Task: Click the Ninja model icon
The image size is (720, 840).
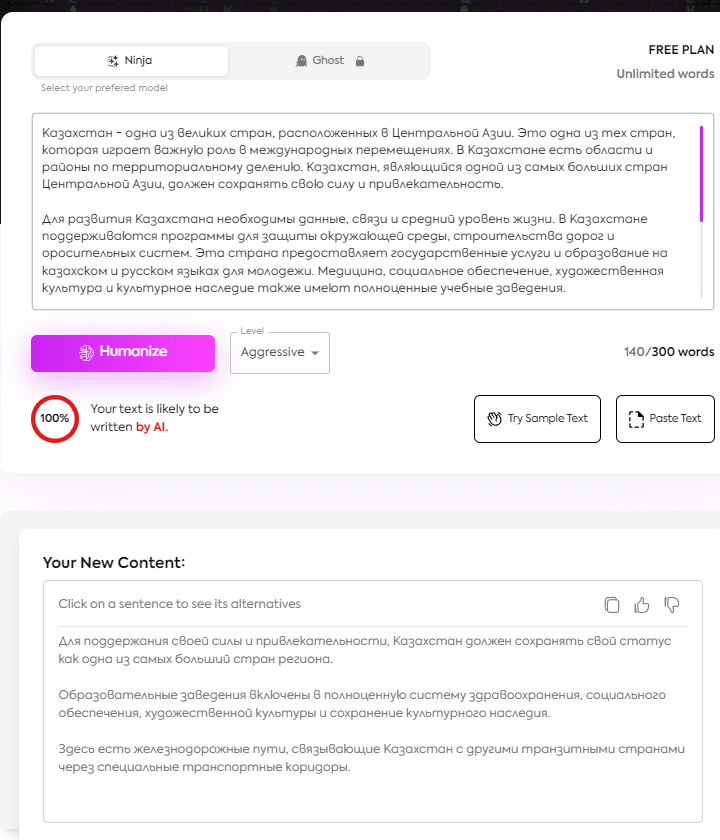Action: click(113, 61)
